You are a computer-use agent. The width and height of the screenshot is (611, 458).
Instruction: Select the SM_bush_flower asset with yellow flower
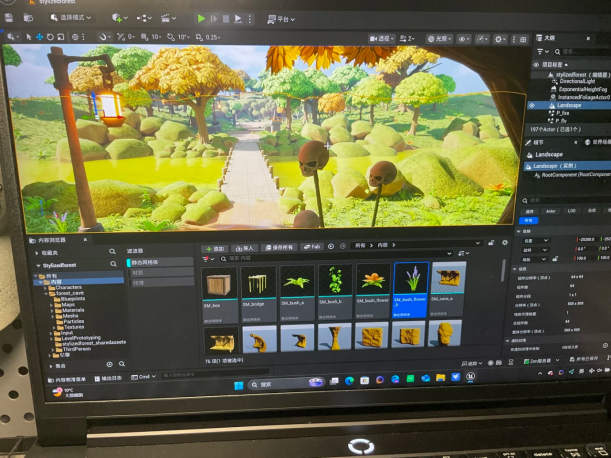[374, 285]
